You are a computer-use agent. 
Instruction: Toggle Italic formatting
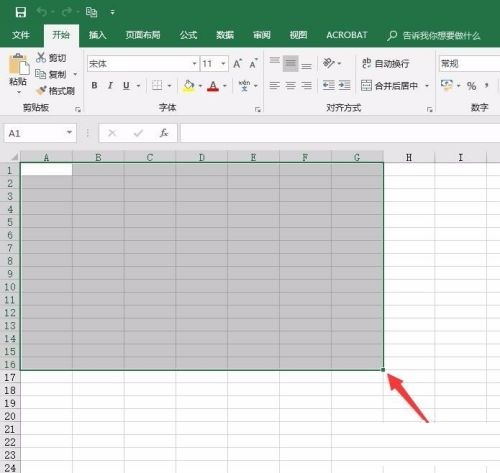(x=110, y=85)
